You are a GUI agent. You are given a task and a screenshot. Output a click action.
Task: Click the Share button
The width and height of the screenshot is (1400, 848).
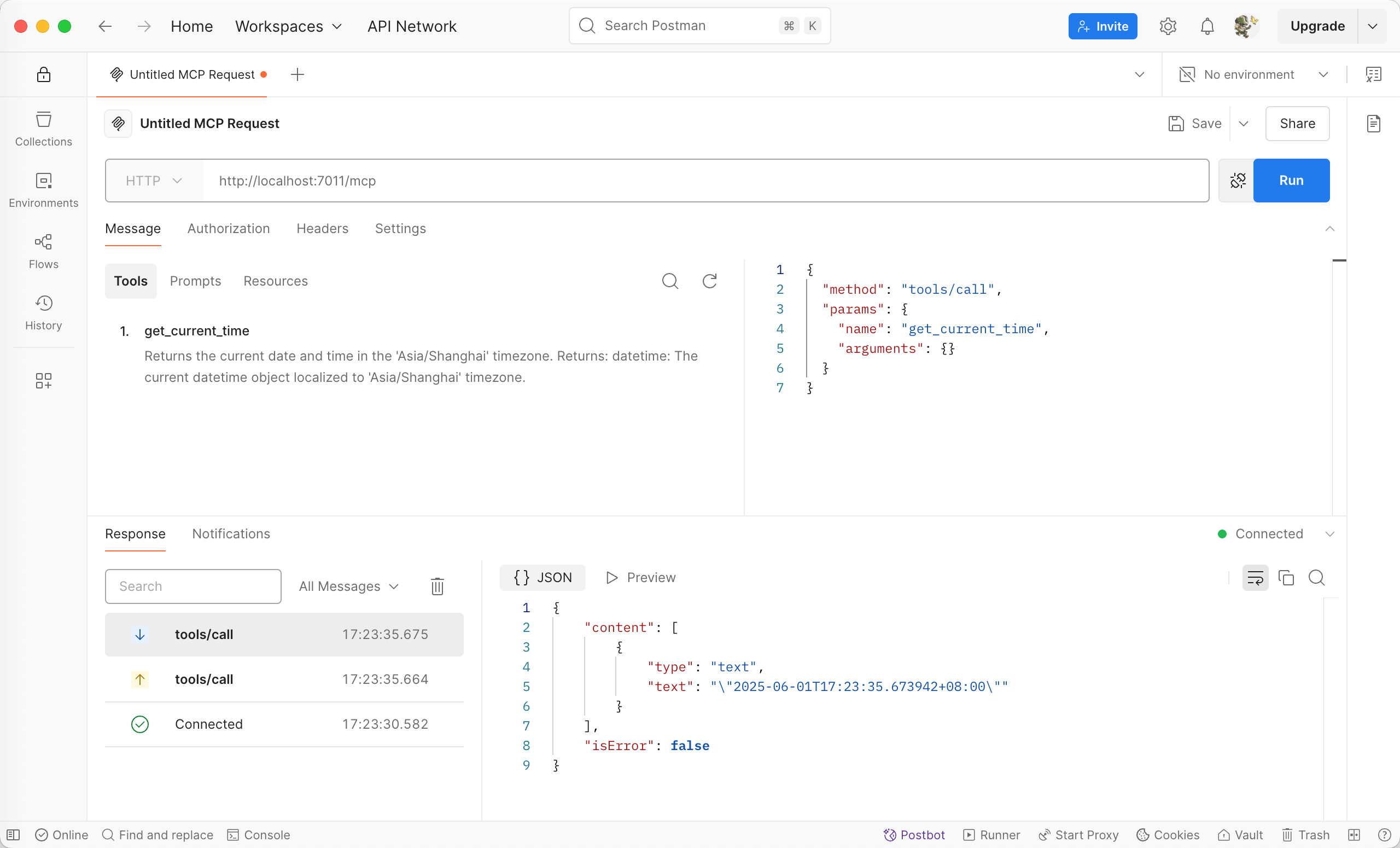click(x=1297, y=123)
